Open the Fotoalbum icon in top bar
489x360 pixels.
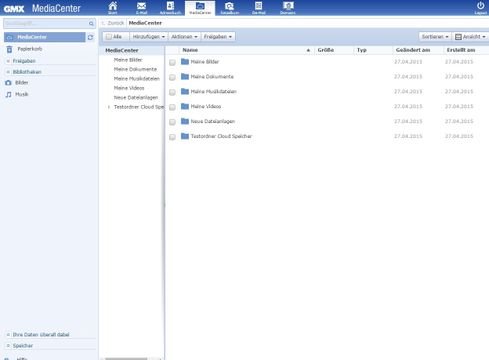point(229,6)
